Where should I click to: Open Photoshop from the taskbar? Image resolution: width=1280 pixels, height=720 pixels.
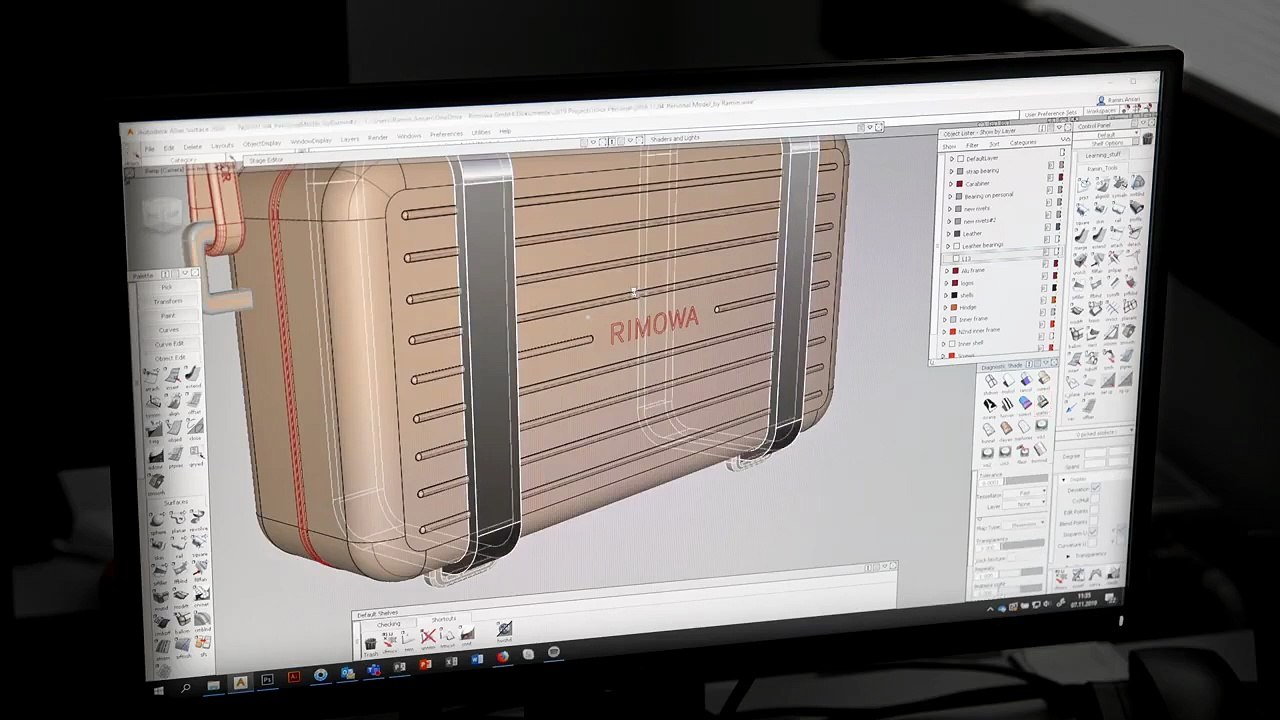[267, 679]
